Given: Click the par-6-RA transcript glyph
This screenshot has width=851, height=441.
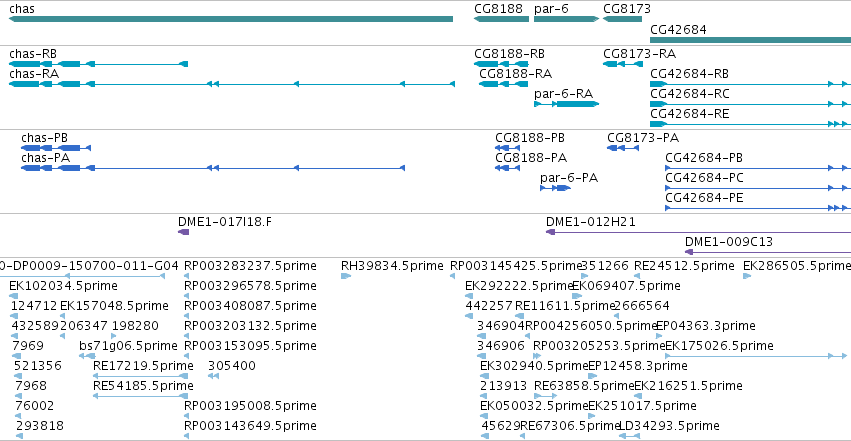Looking at the screenshot, I should (567, 104).
